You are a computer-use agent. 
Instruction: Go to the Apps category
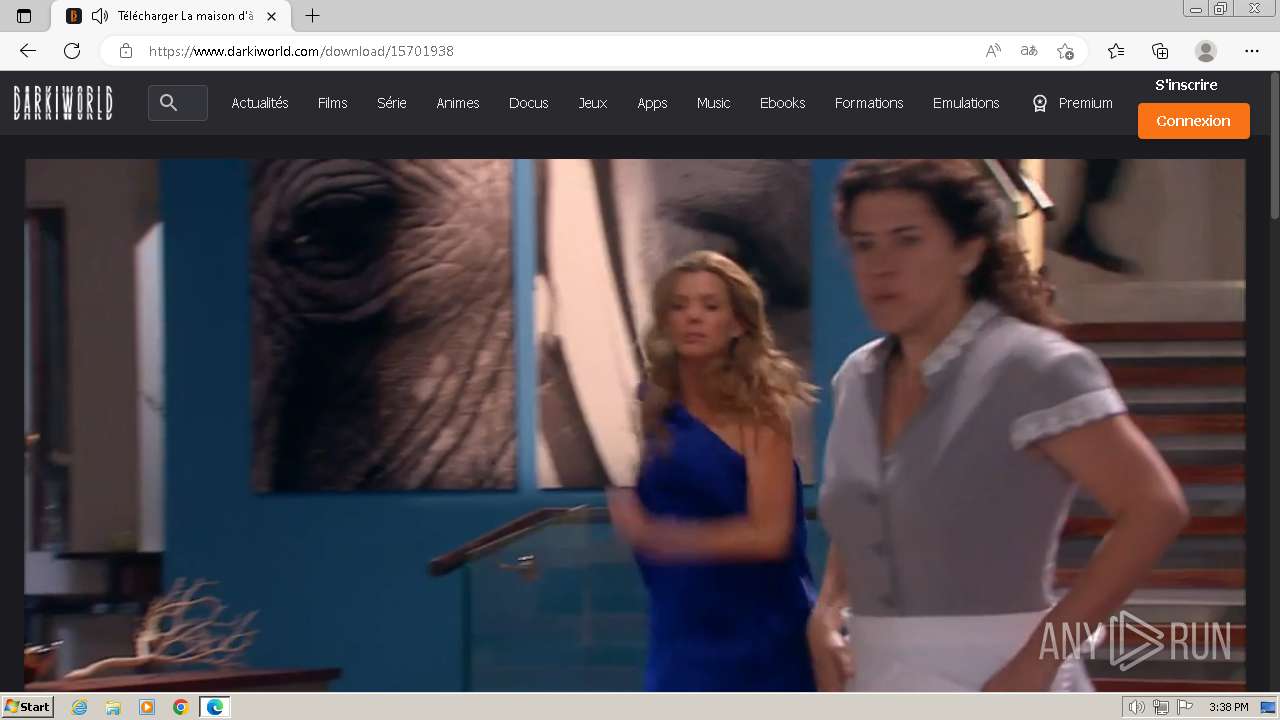pyautogui.click(x=652, y=103)
